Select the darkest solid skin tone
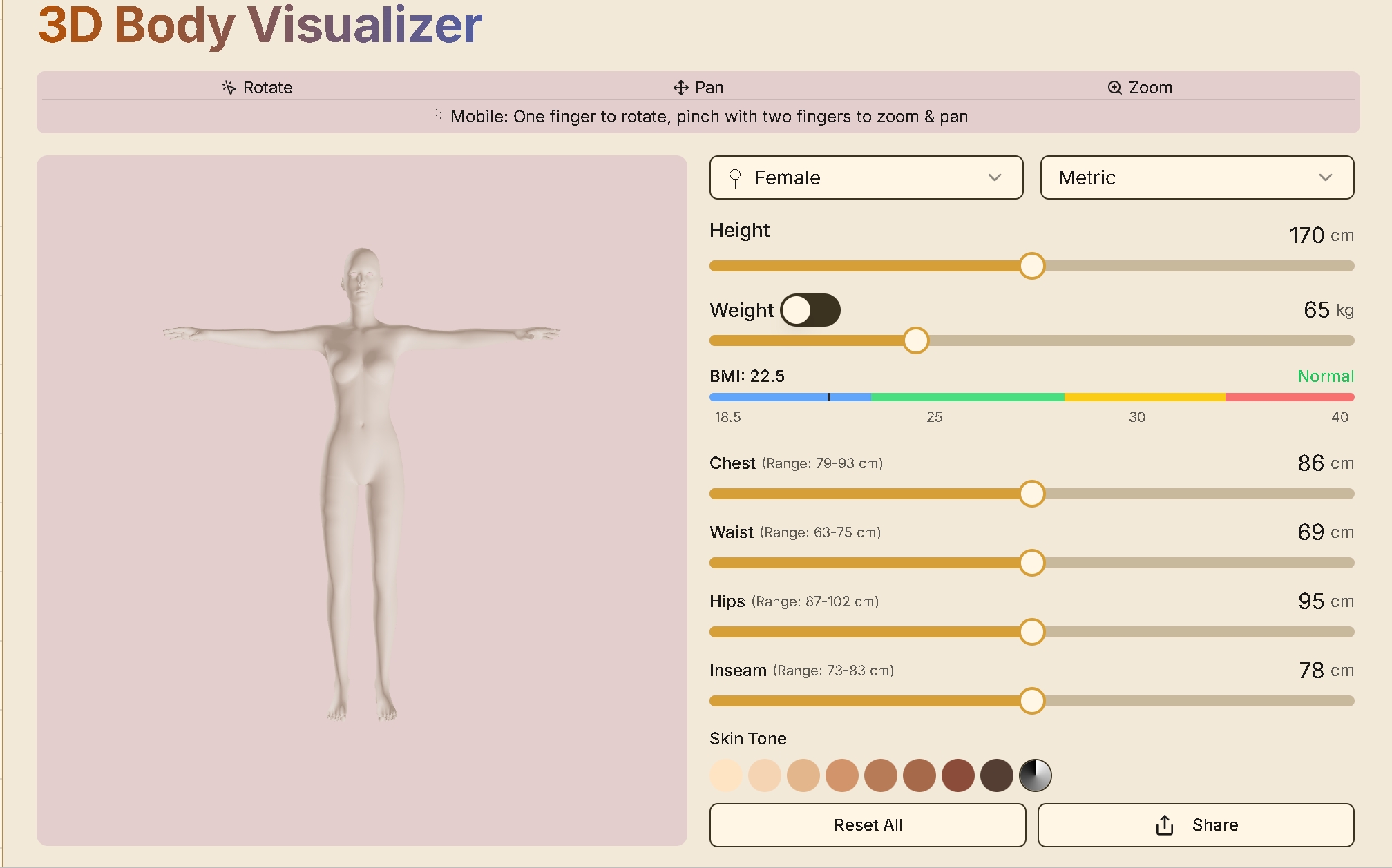Screen dimensions: 1392x868 tap(995, 775)
